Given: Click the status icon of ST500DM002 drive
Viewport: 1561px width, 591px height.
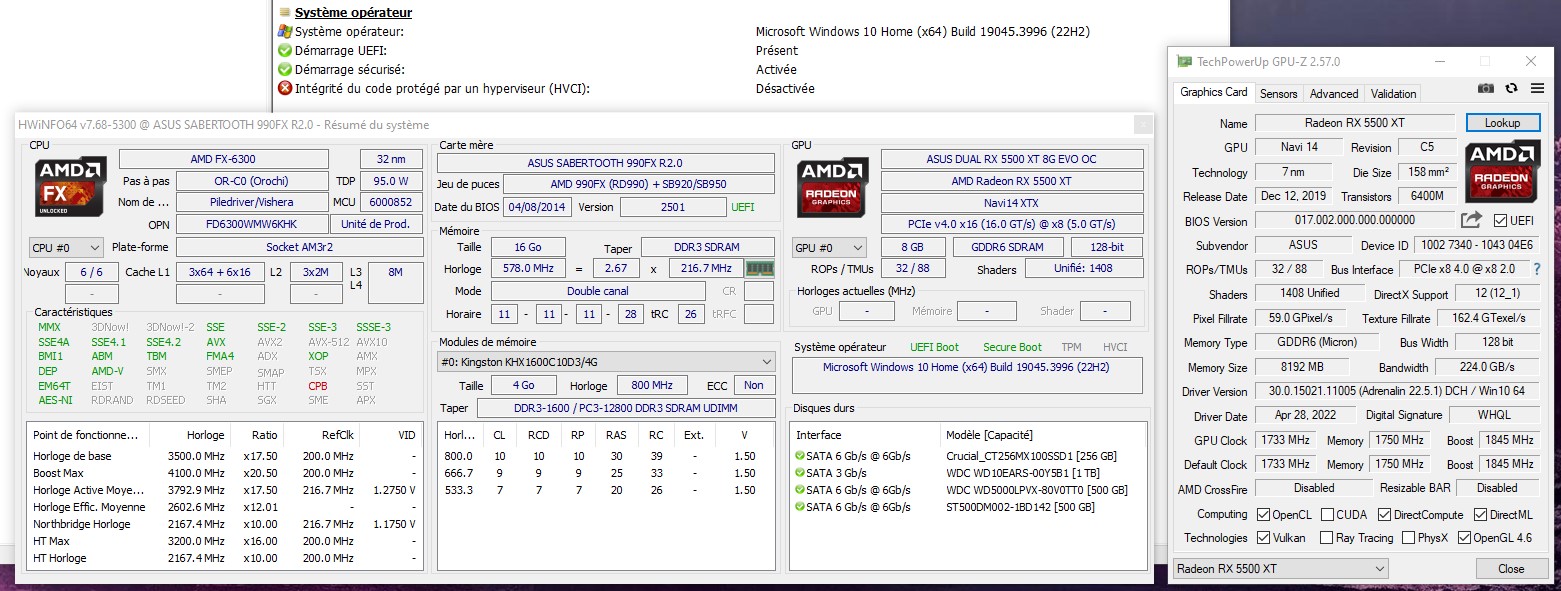Looking at the screenshot, I should (800, 507).
